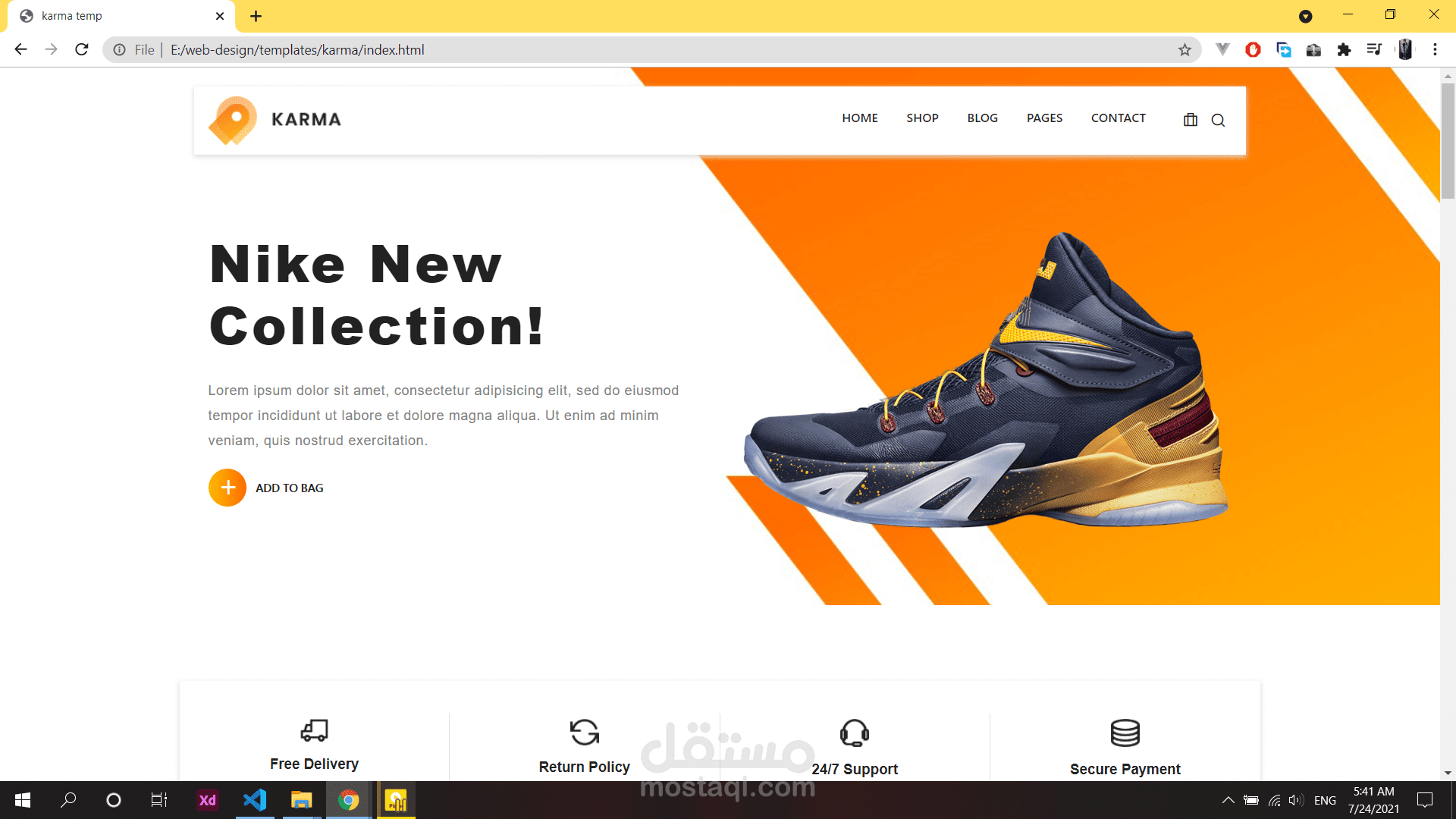Show hidden system tray icons chevron
This screenshot has height=819, width=1456.
click(1228, 800)
